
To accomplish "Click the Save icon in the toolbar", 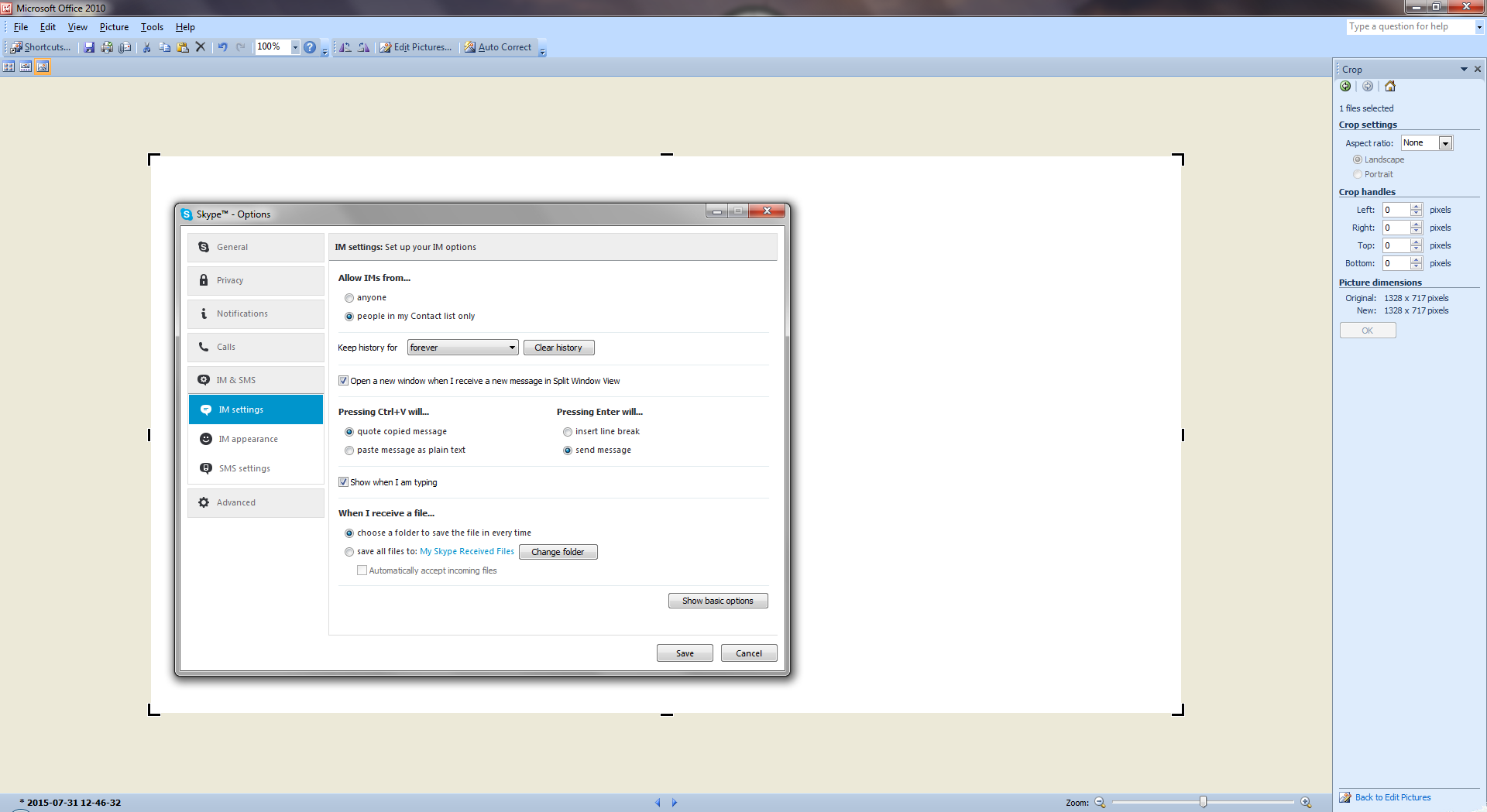I will tap(89, 47).
